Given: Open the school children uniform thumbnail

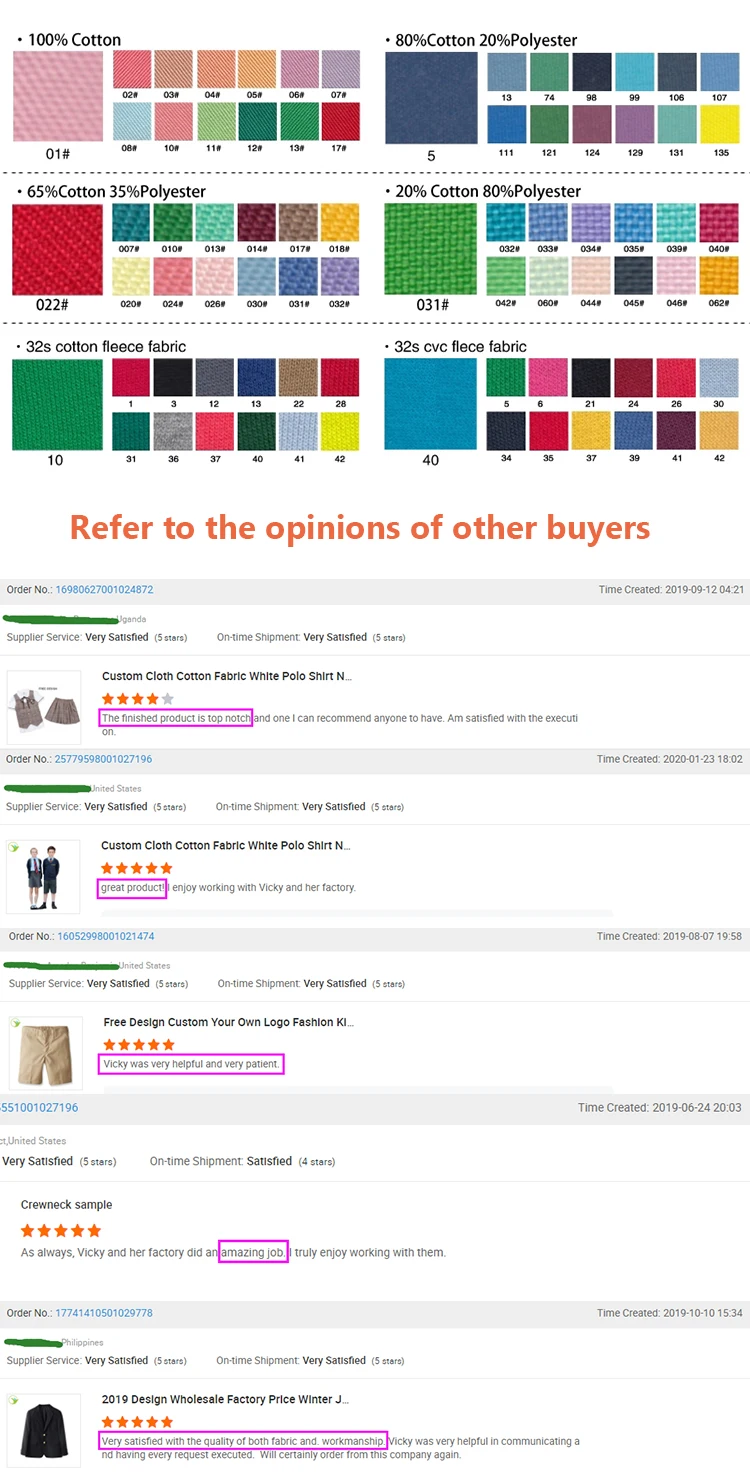Looking at the screenshot, I should pyautogui.click(x=44, y=876).
